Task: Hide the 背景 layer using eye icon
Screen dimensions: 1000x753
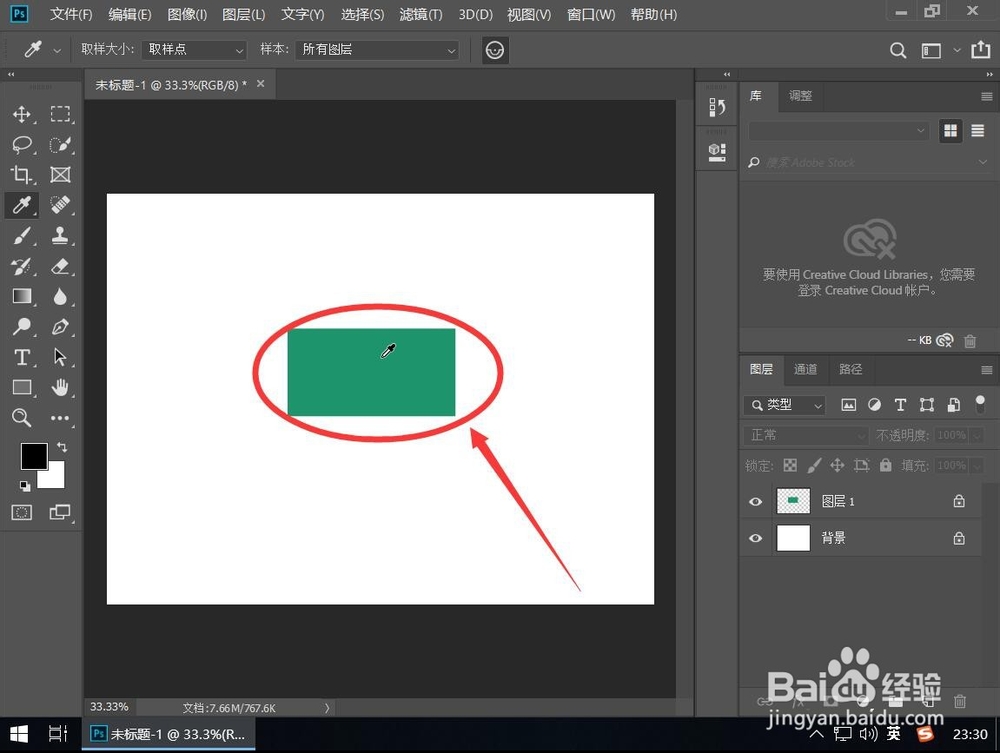Action: tap(756, 539)
